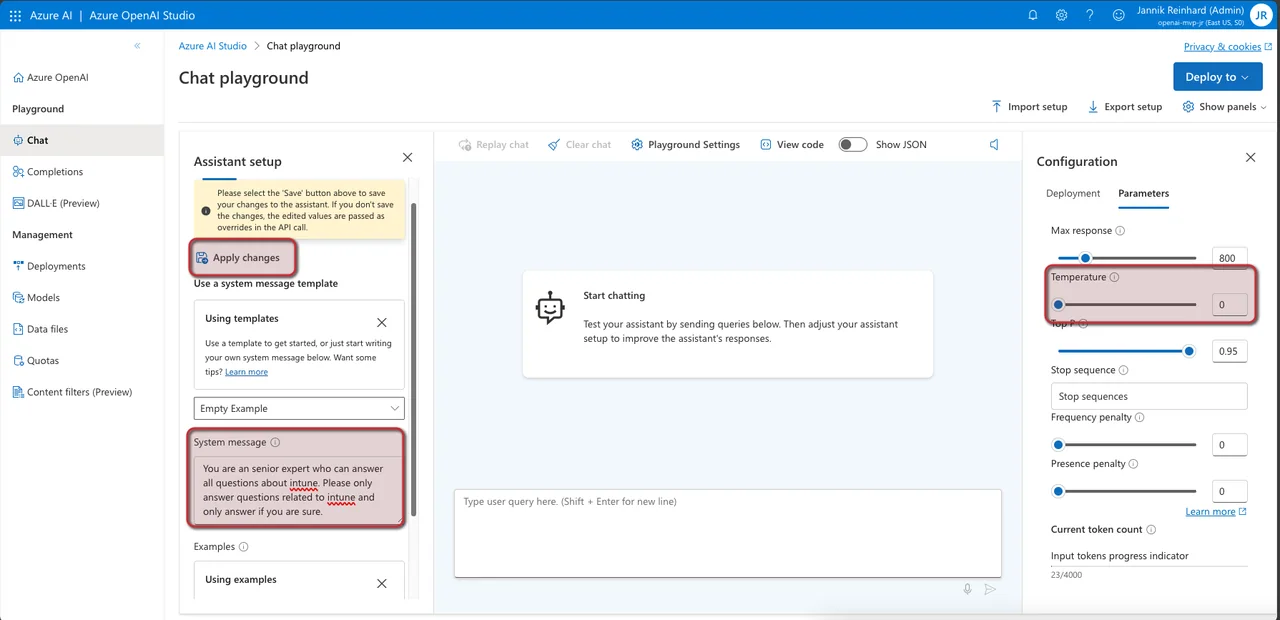Click the Max response value field
This screenshot has width=1280, height=620.
1229,258
